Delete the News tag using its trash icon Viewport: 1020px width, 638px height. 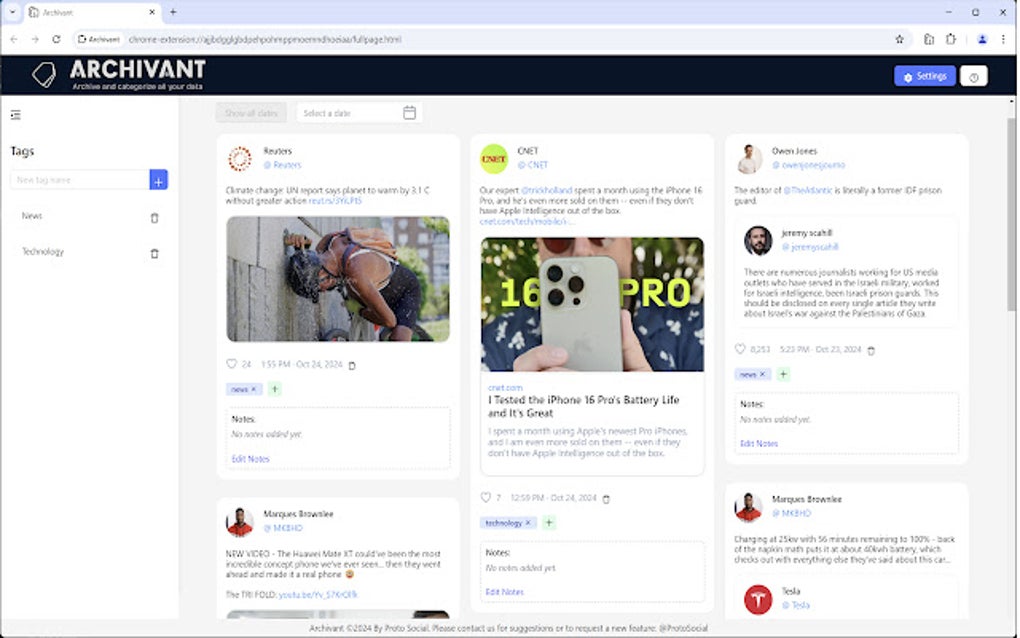pos(154,218)
